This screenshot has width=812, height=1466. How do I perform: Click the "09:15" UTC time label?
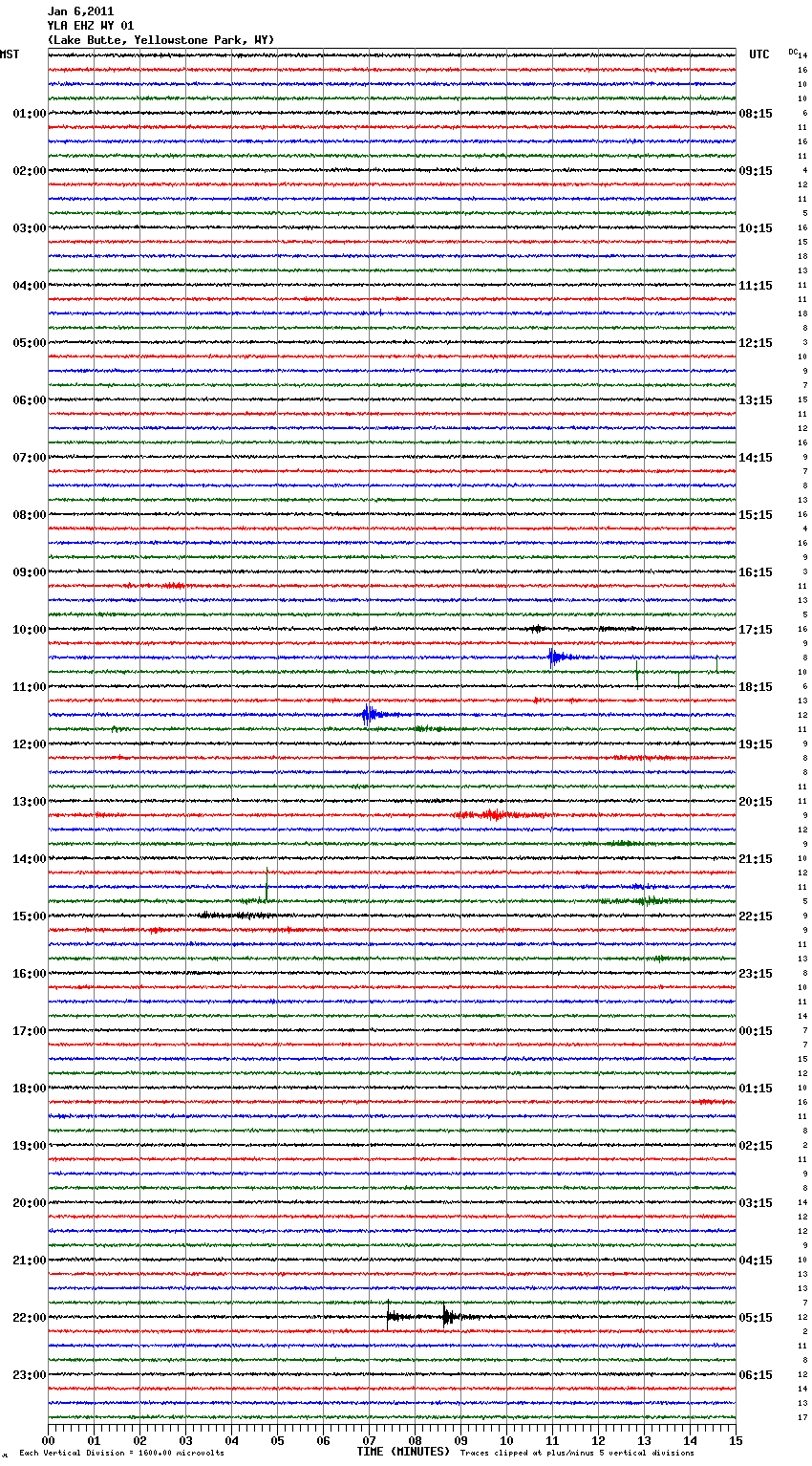click(x=756, y=171)
